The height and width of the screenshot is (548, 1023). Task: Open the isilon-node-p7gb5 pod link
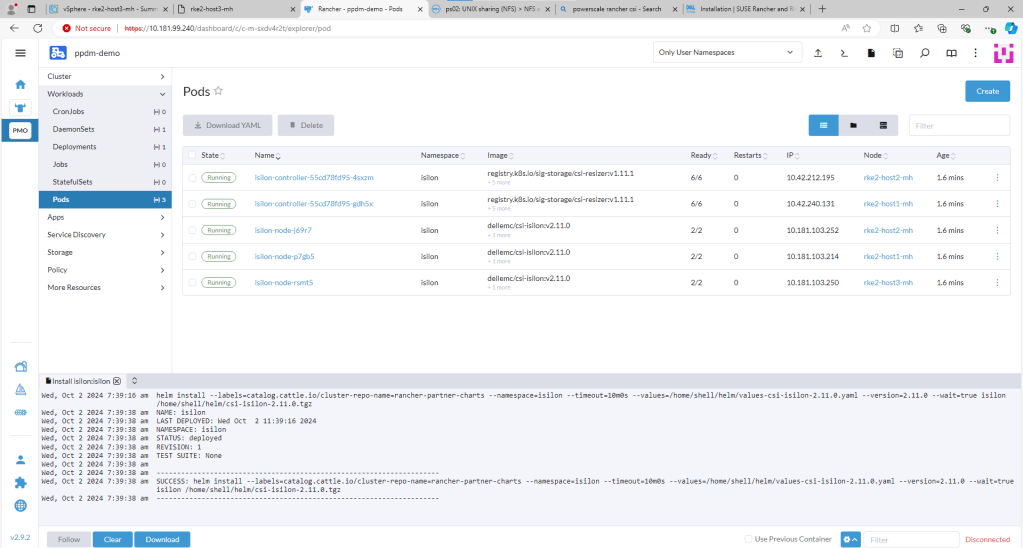285,256
